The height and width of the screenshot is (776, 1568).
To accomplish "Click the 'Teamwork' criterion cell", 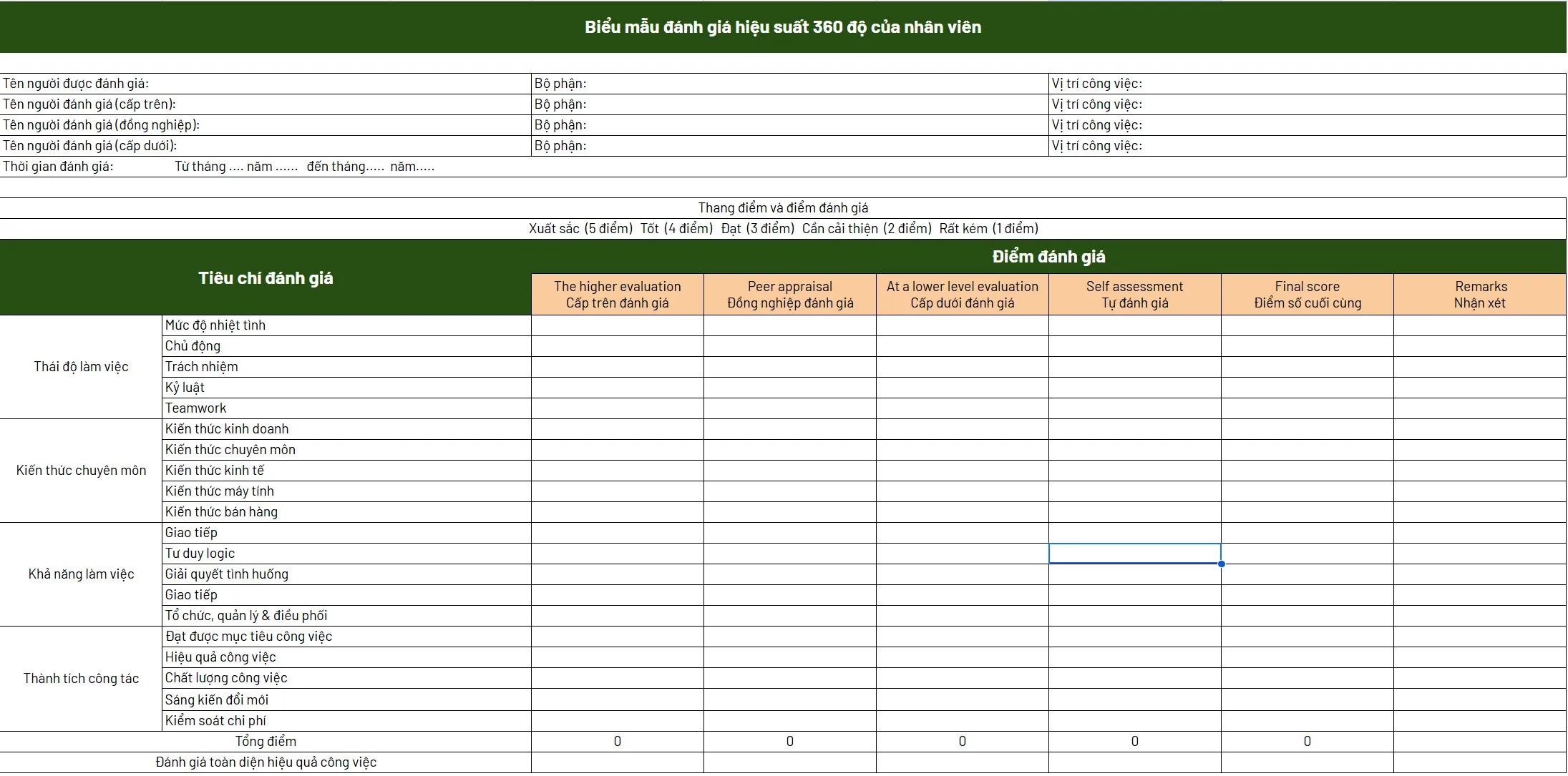I will tap(347, 408).
